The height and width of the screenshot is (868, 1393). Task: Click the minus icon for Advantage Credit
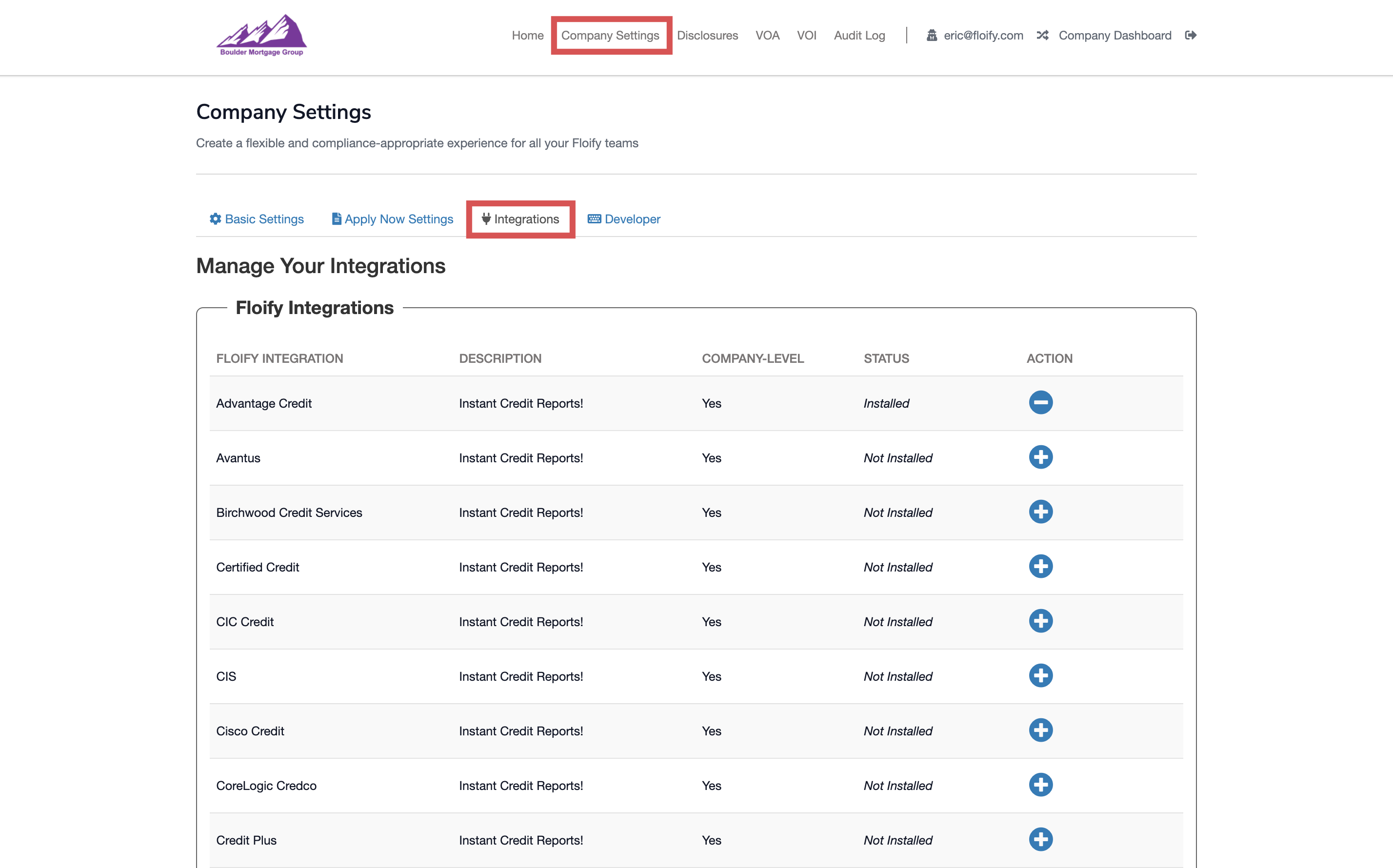point(1040,402)
